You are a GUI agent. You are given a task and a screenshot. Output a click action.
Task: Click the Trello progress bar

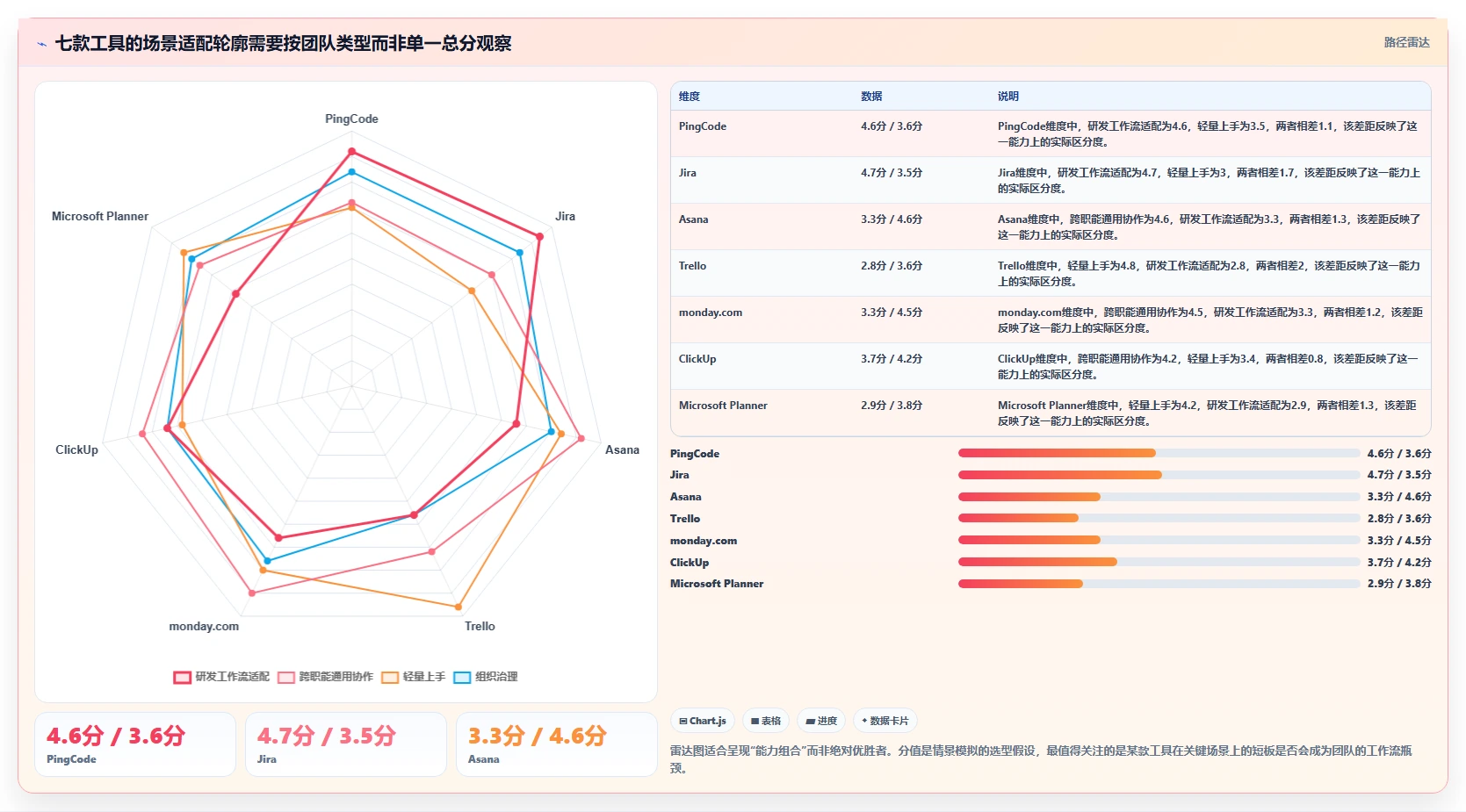click(x=1159, y=518)
